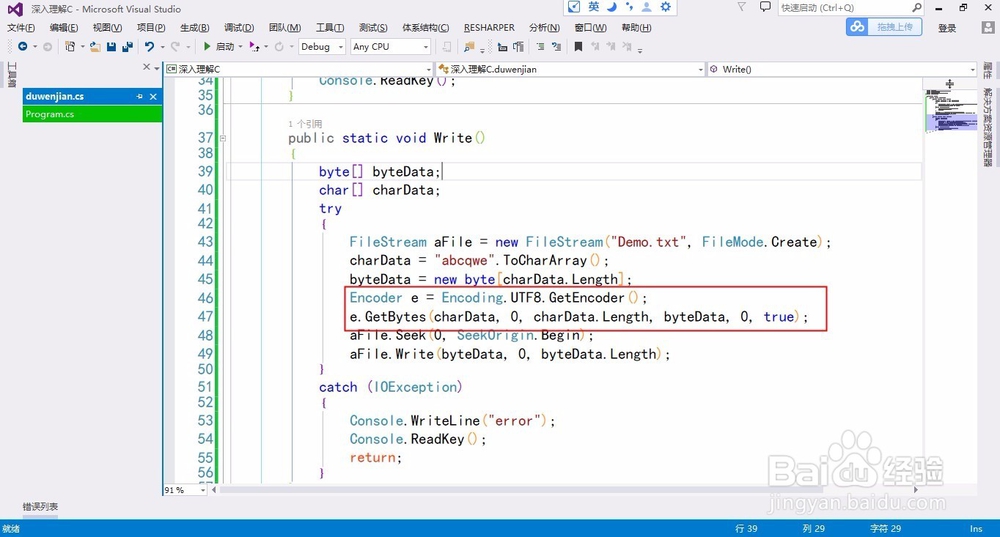Open the Debug configuration dropdown
Image resolution: width=1000 pixels, height=537 pixels.
coord(322,47)
